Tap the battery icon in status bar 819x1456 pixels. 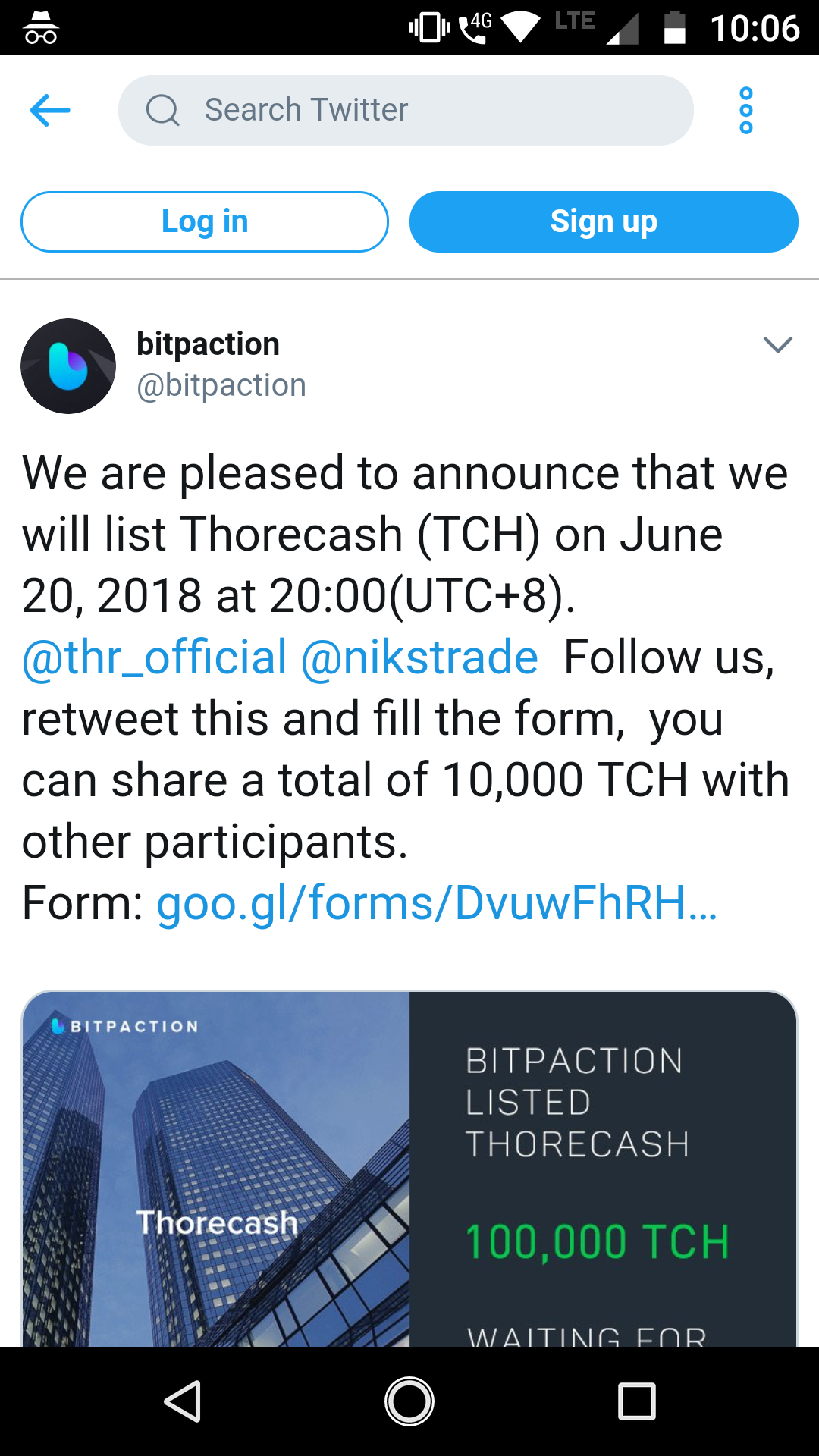[x=675, y=28]
